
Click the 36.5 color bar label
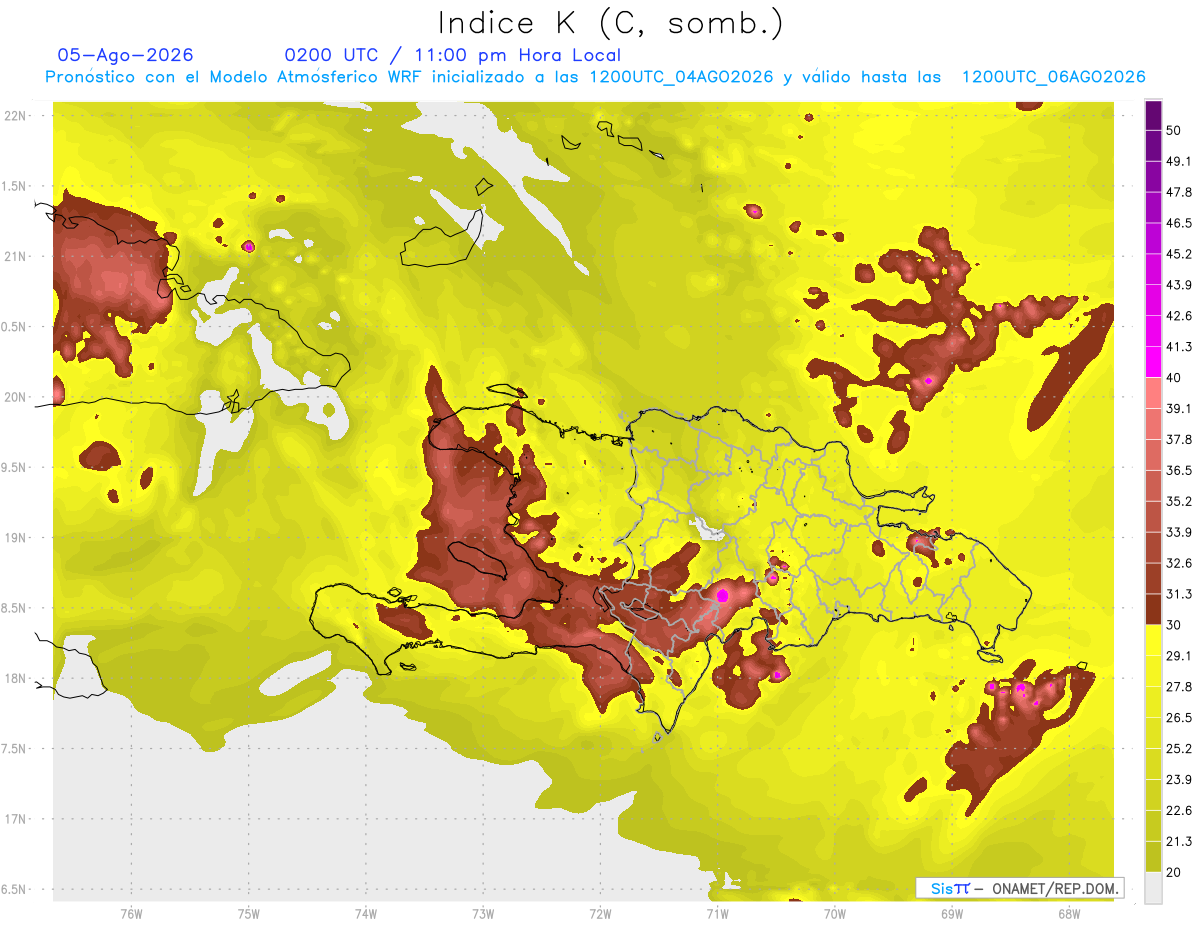click(1179, 470)
